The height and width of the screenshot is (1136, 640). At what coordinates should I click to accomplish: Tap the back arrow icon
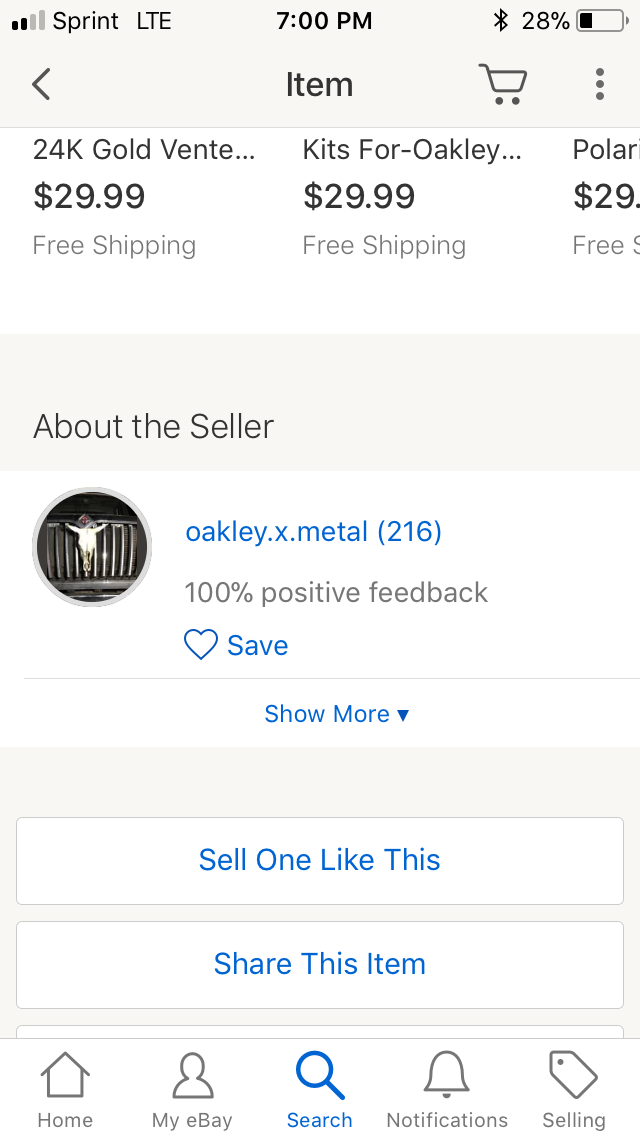click(41, 84)
